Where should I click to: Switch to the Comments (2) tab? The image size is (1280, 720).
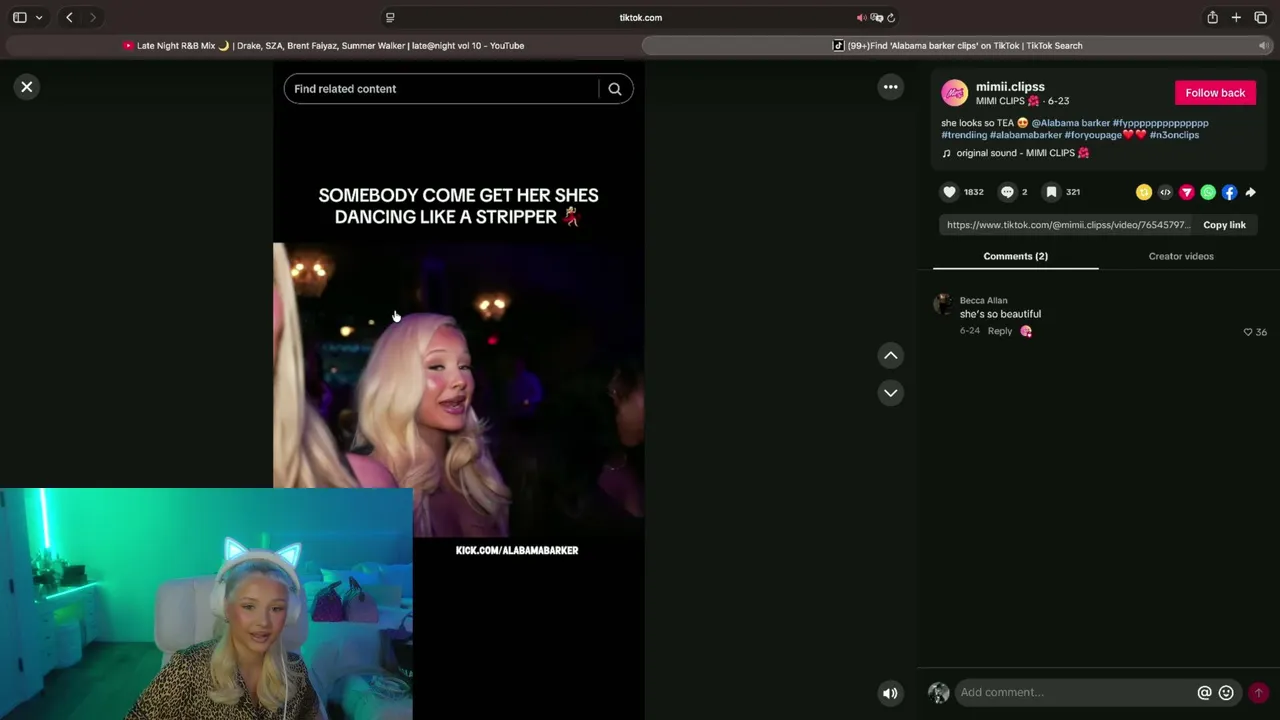[x=1015, y=256]
